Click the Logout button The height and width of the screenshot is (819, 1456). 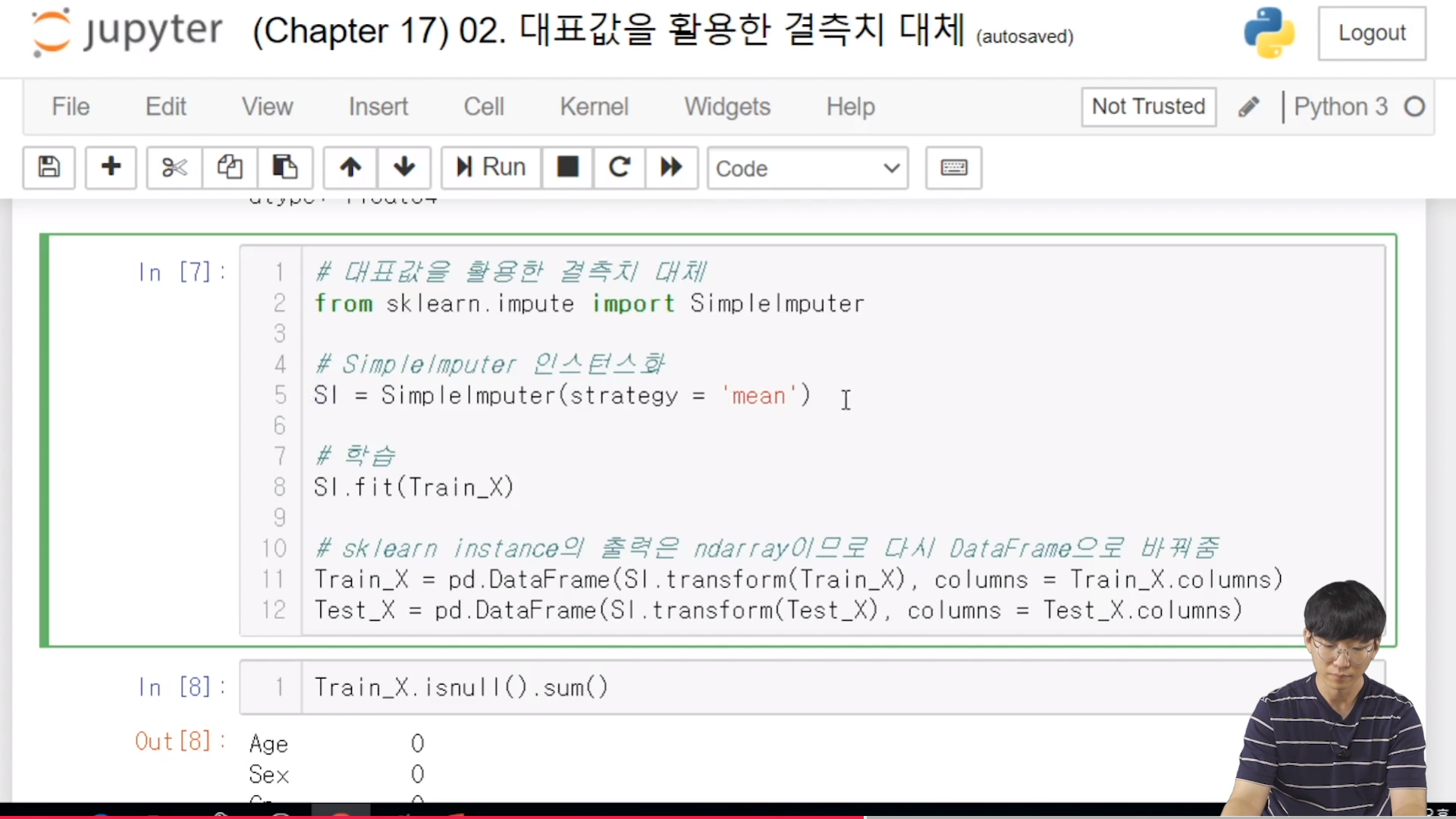[1371, 33]
